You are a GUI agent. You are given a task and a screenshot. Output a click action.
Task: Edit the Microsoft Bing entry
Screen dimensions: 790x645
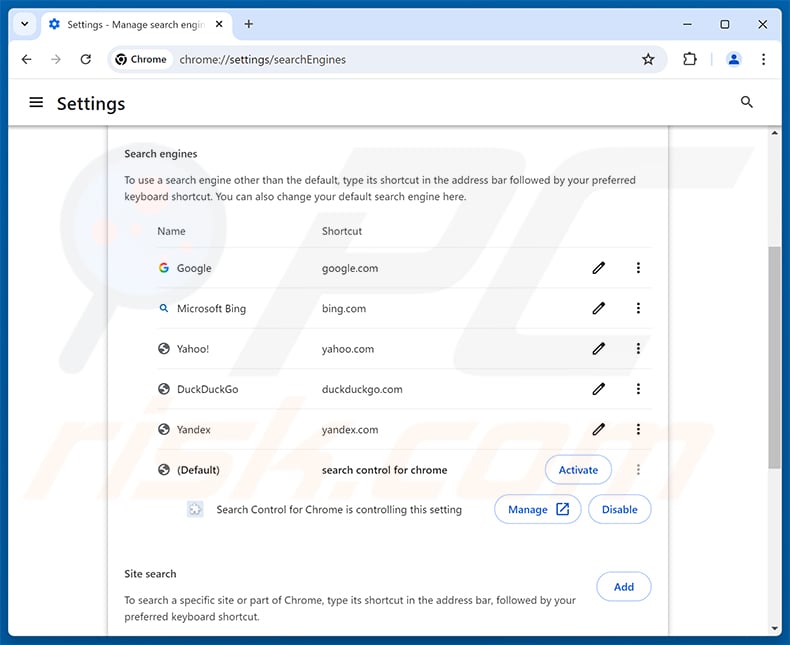pos(599,308)
